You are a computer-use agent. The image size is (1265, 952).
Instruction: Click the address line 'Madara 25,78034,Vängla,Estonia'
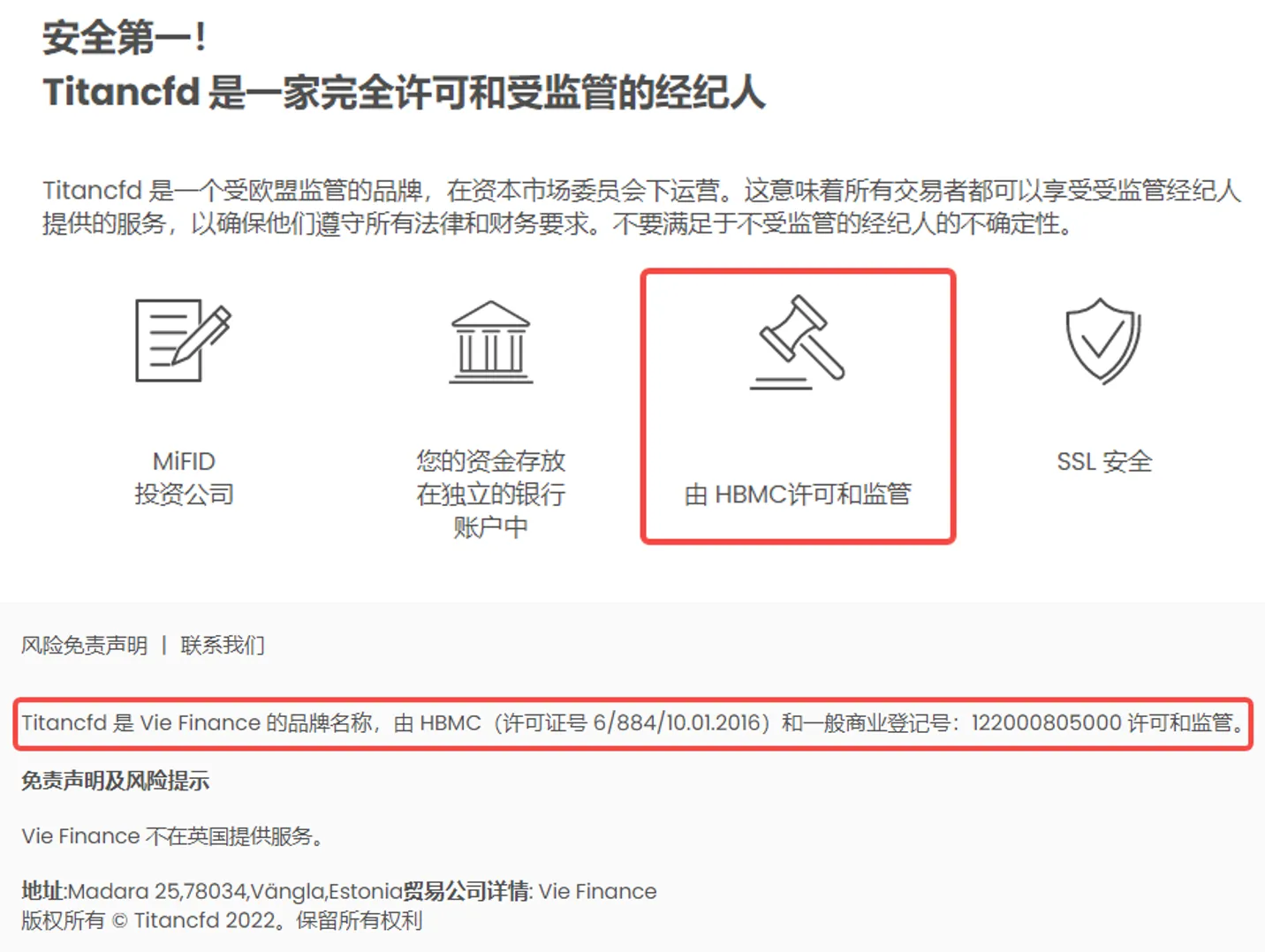click(235, 891)
